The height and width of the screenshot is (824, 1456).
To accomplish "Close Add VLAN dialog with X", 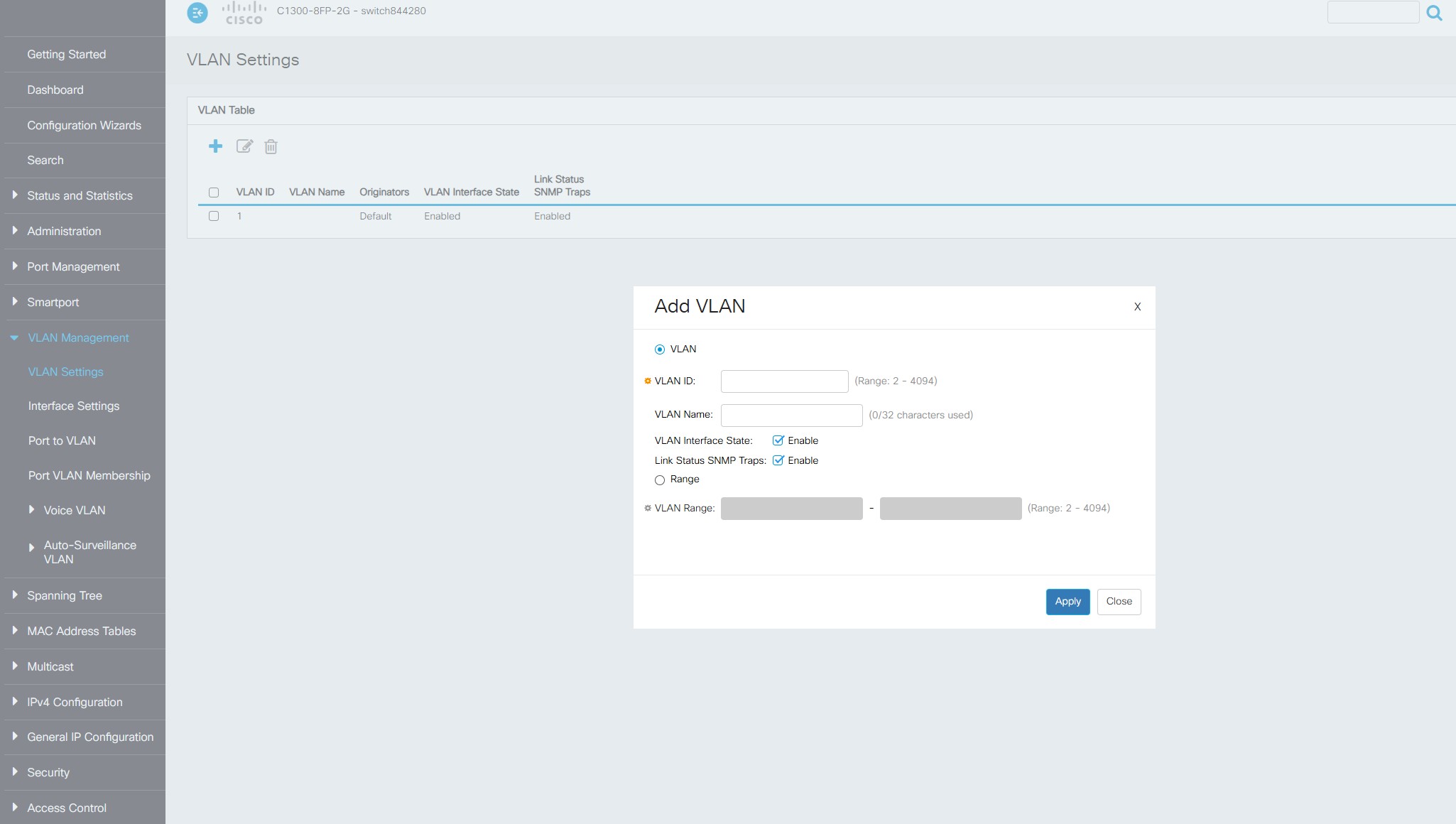I will [1137, 307].
